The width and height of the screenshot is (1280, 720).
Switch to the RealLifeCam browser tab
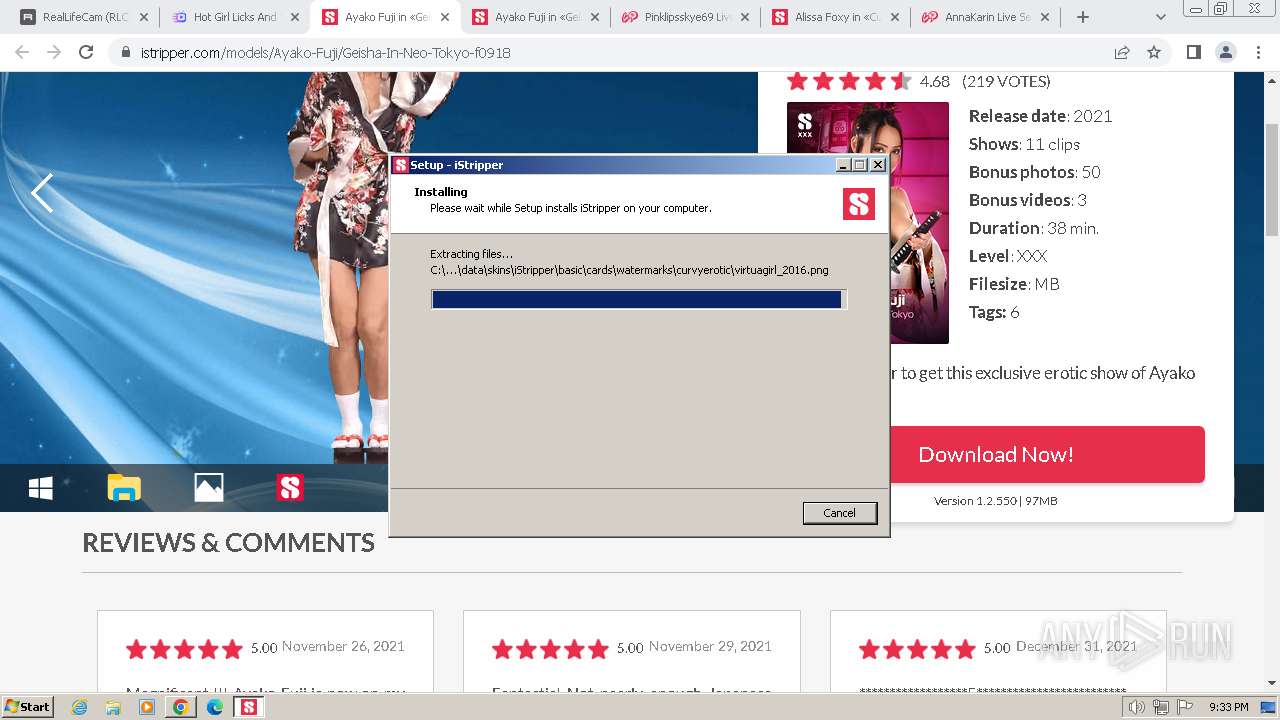(84, 17)
